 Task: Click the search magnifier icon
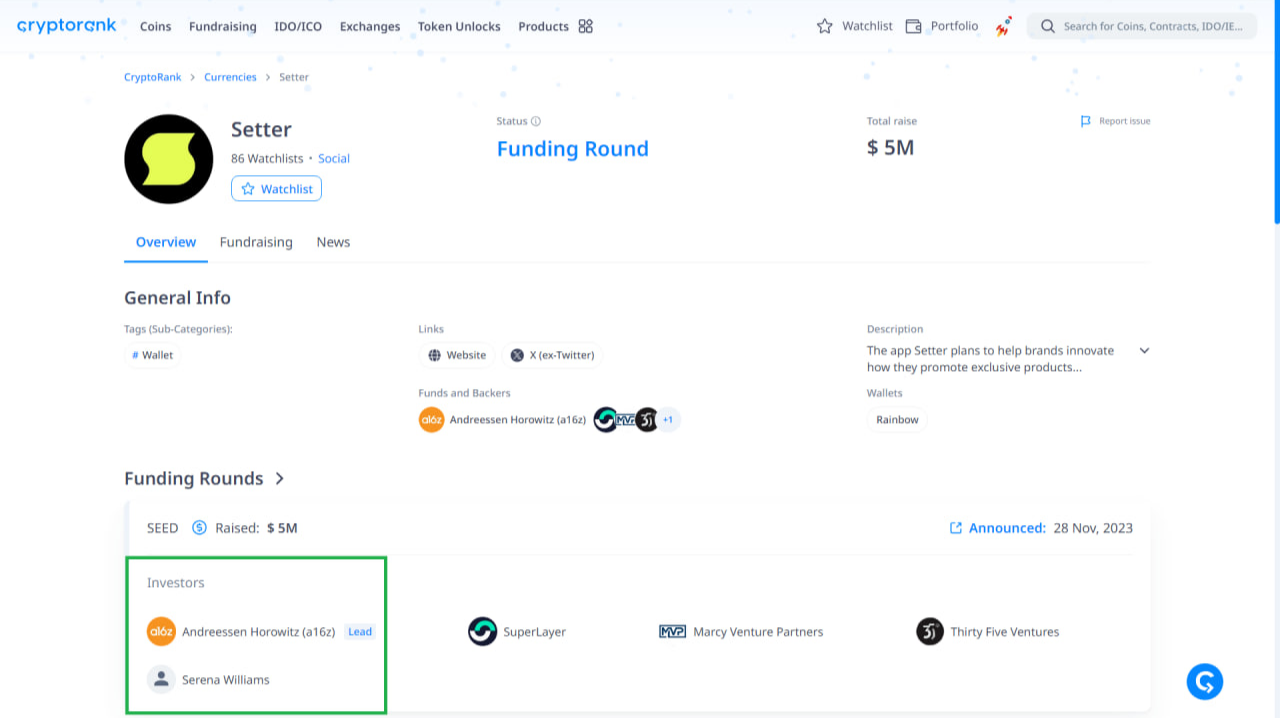point(1048,26)
